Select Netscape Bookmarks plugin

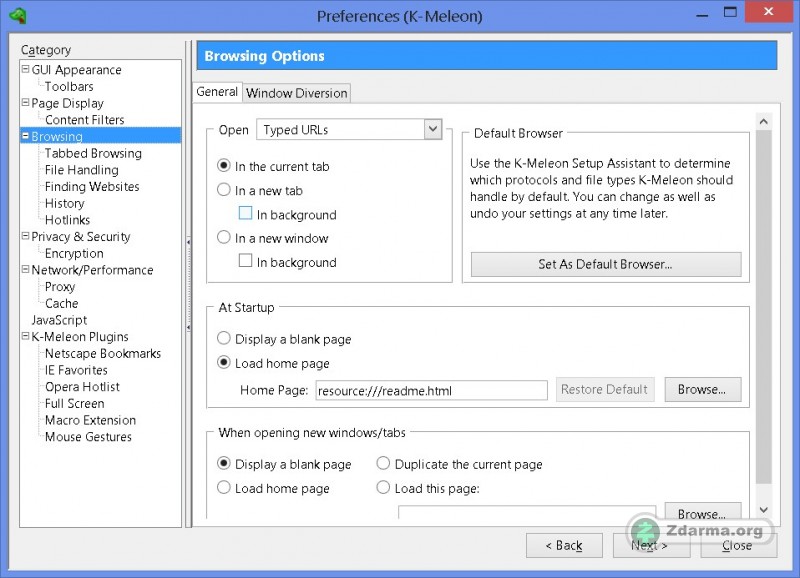[103, 353]
